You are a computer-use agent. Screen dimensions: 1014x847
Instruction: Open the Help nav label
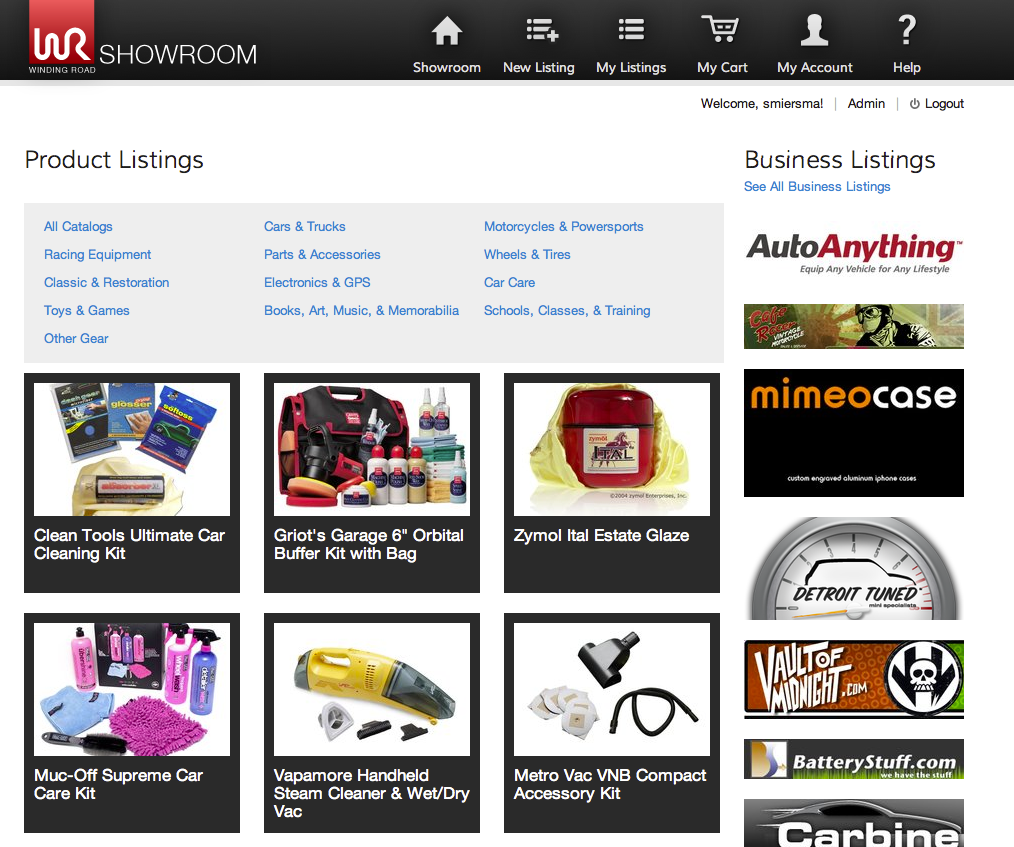[x=907, y=67]
